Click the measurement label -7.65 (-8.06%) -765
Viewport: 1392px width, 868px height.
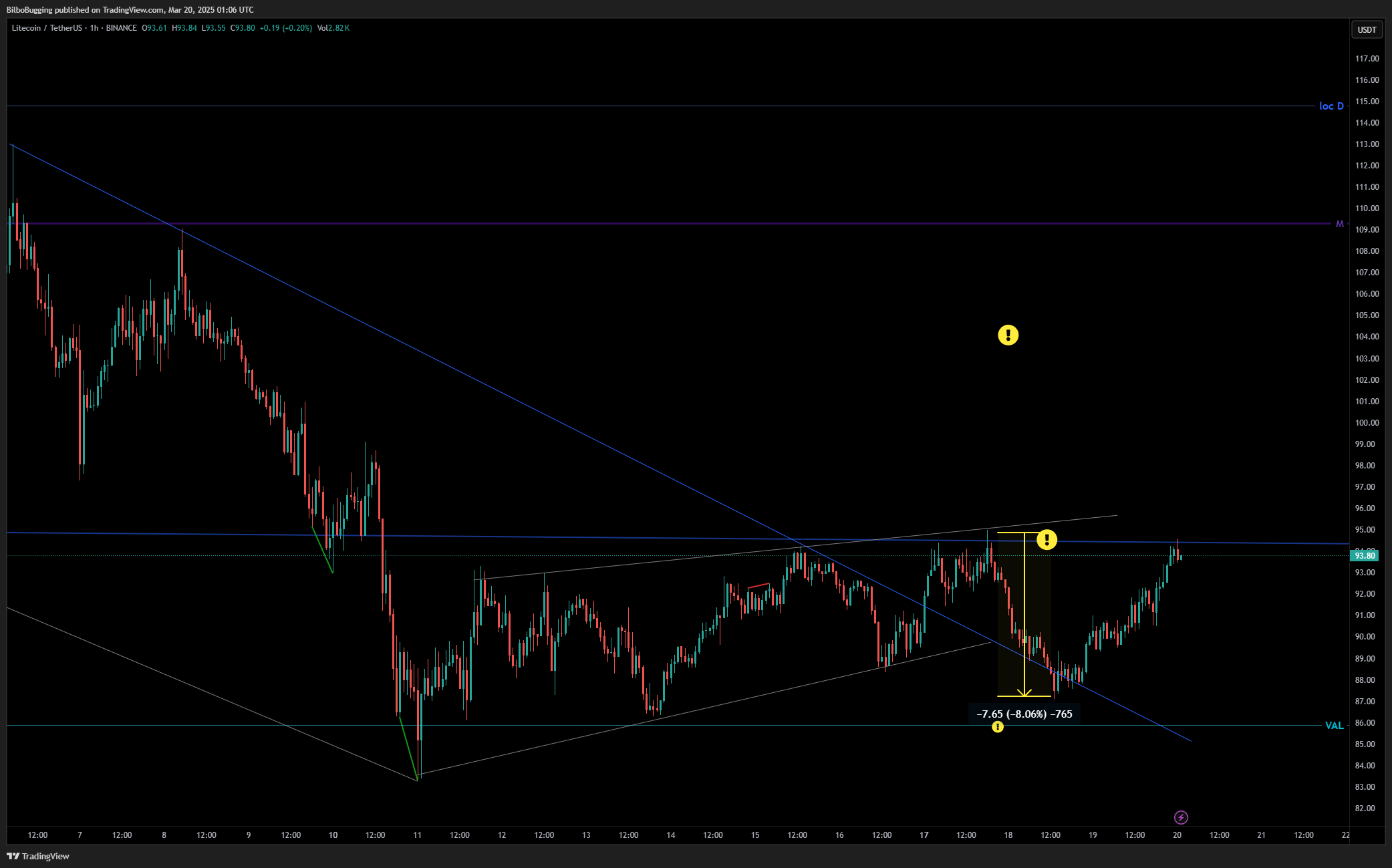tap(1024, 714)
